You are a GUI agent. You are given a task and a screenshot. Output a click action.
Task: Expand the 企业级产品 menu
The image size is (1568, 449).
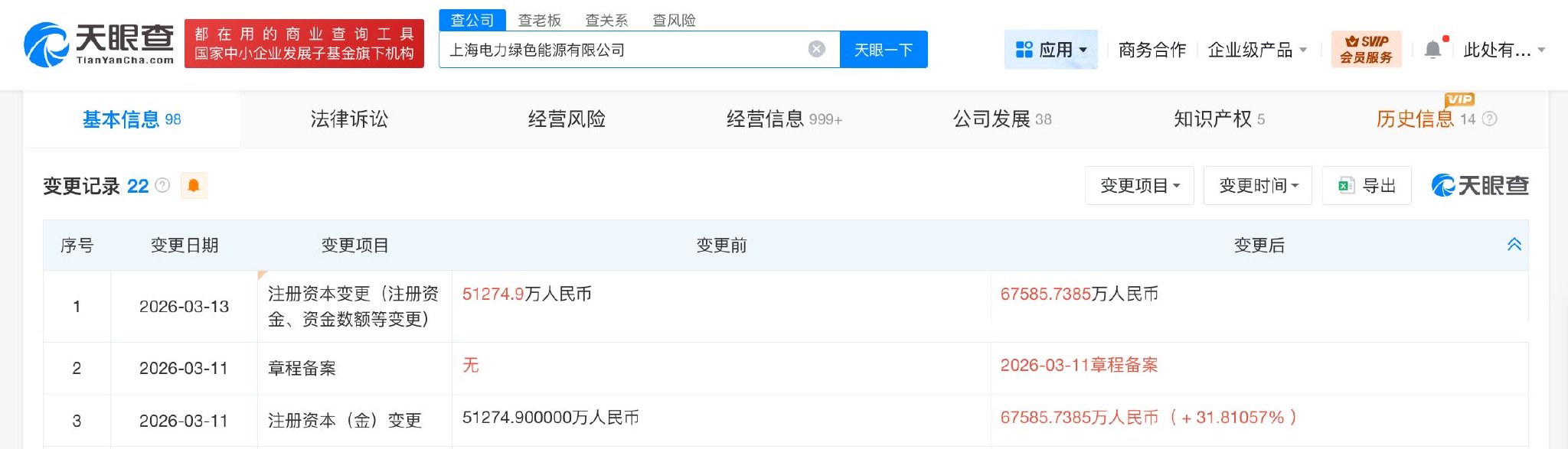[1256, 50]
